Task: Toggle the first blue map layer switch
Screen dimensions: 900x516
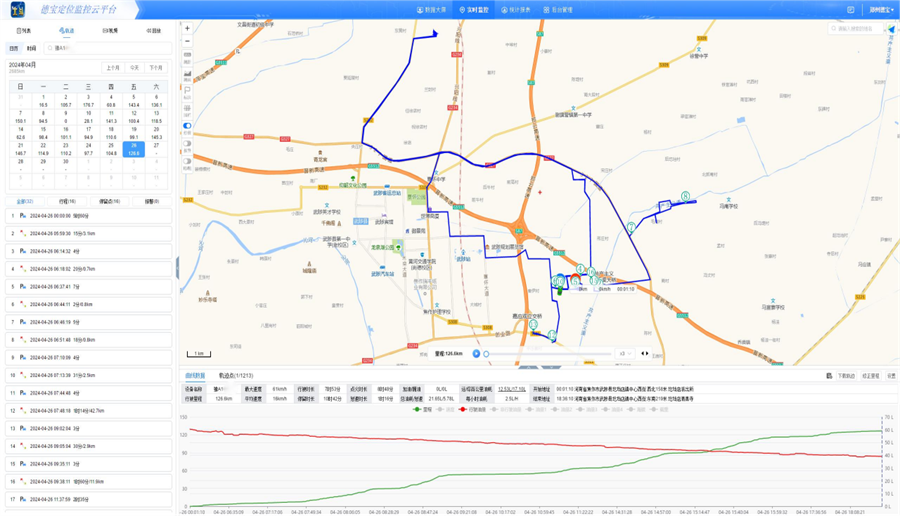Action: click(187, 126)
